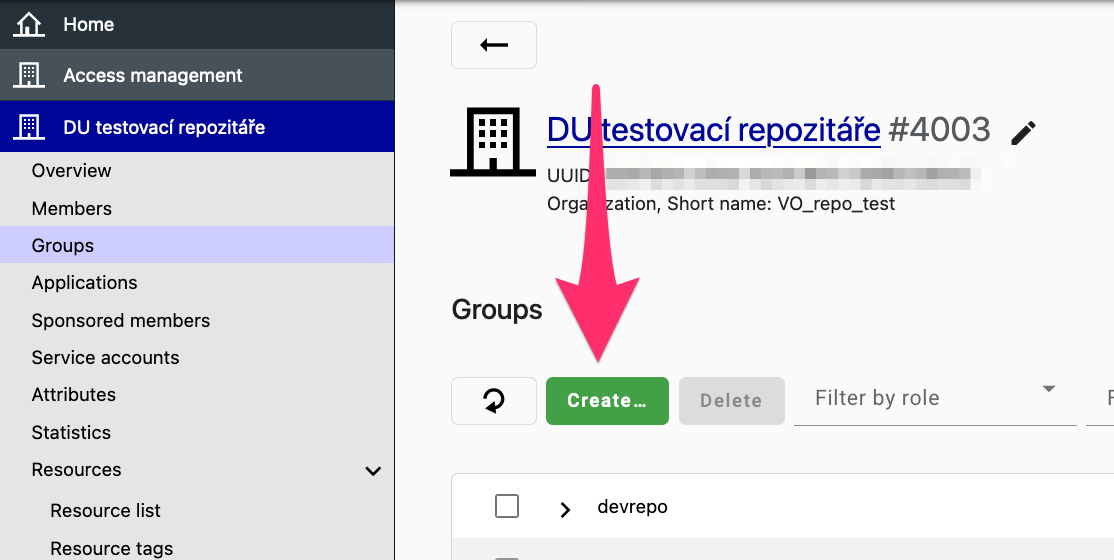This screenshot has height=560, width=1114.
Task: Open the Filter by role dropdown
Action: (x=935, y=398)
